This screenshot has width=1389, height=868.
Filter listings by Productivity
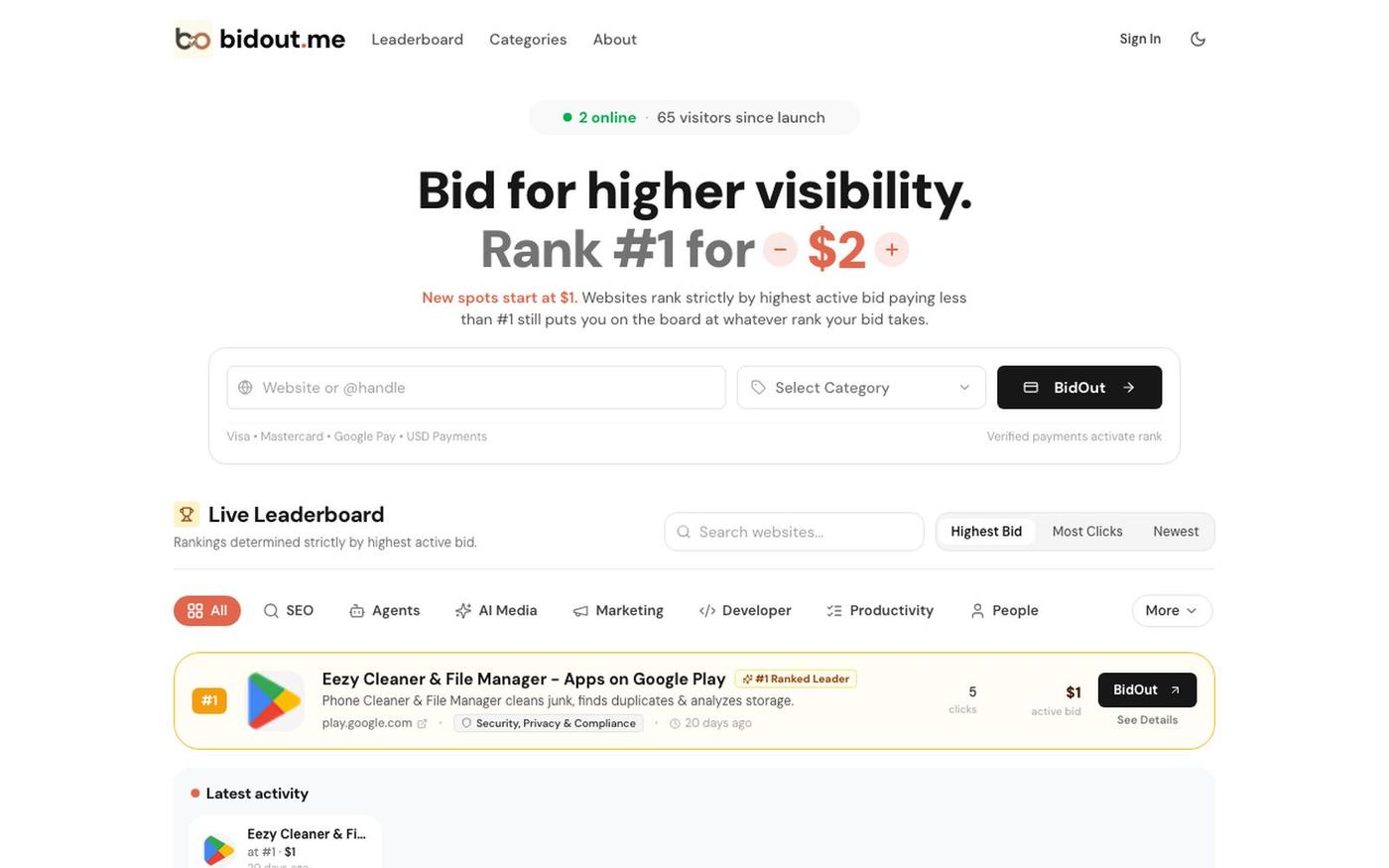click(880, 610)
